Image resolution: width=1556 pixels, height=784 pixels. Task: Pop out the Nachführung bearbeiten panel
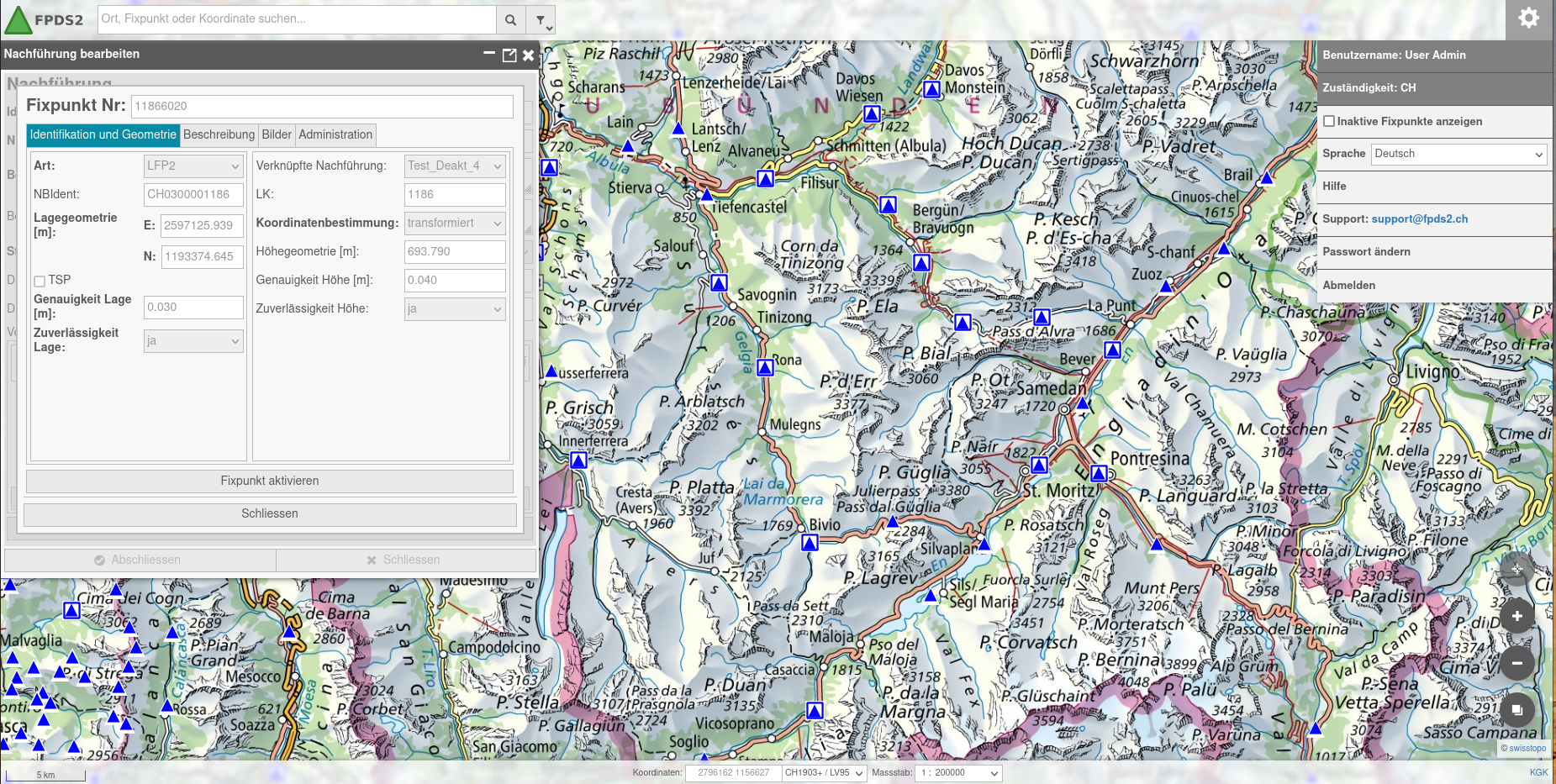[x=509, y=55]
